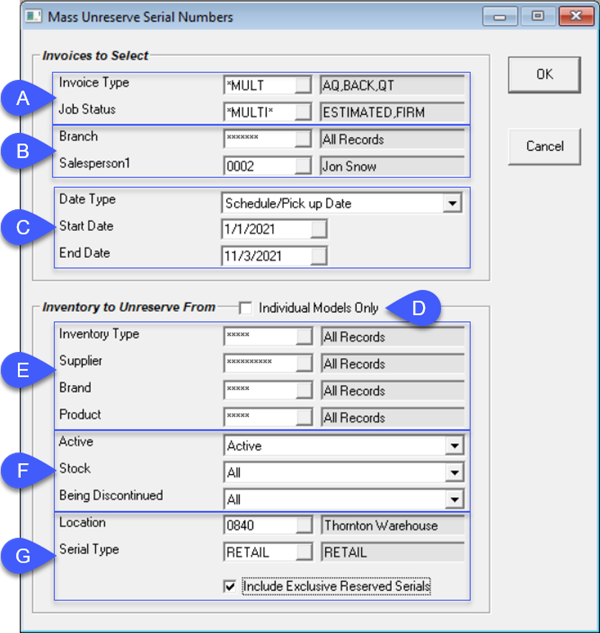Minimize the Mass Unreserve Serial Numbers window
The image size is (600, 633).
pos(500,17)
